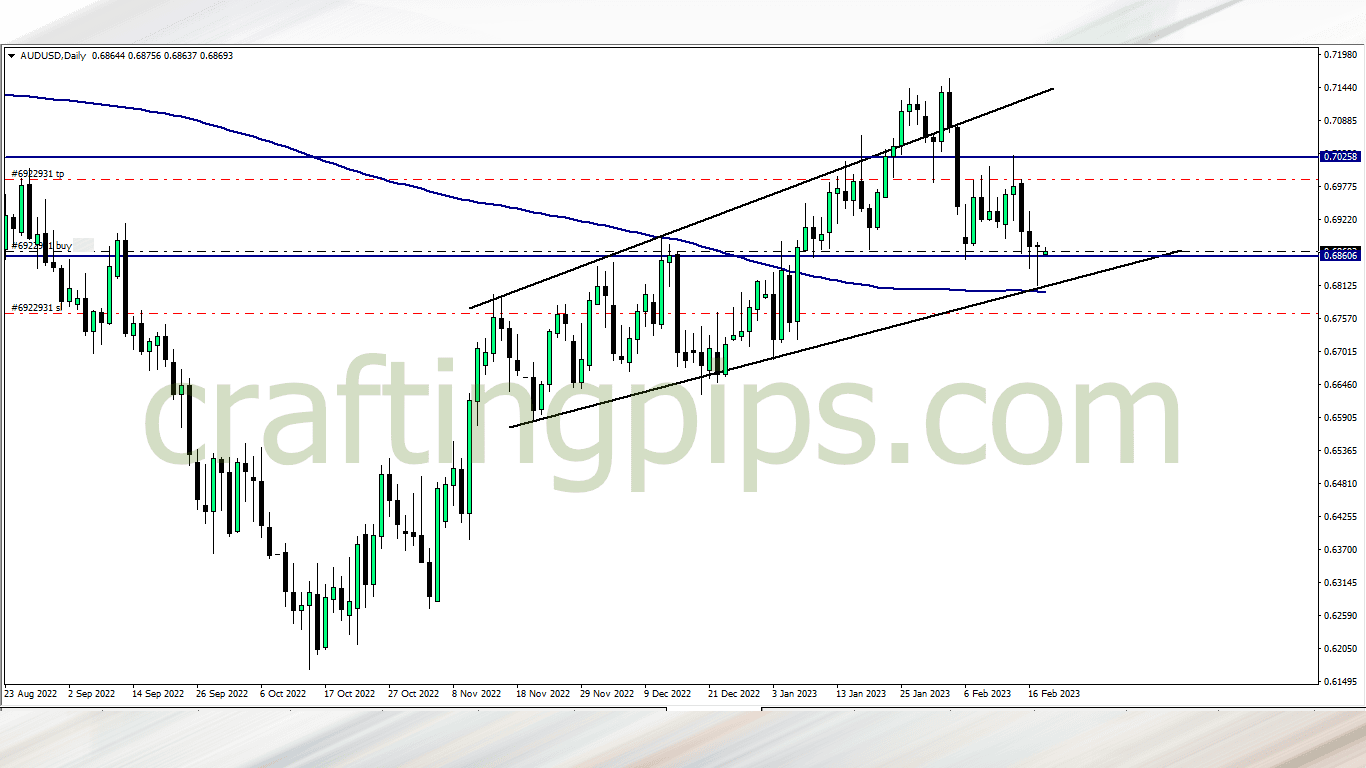Click 0.66460 on the price scale

(x=1340, y=384)
